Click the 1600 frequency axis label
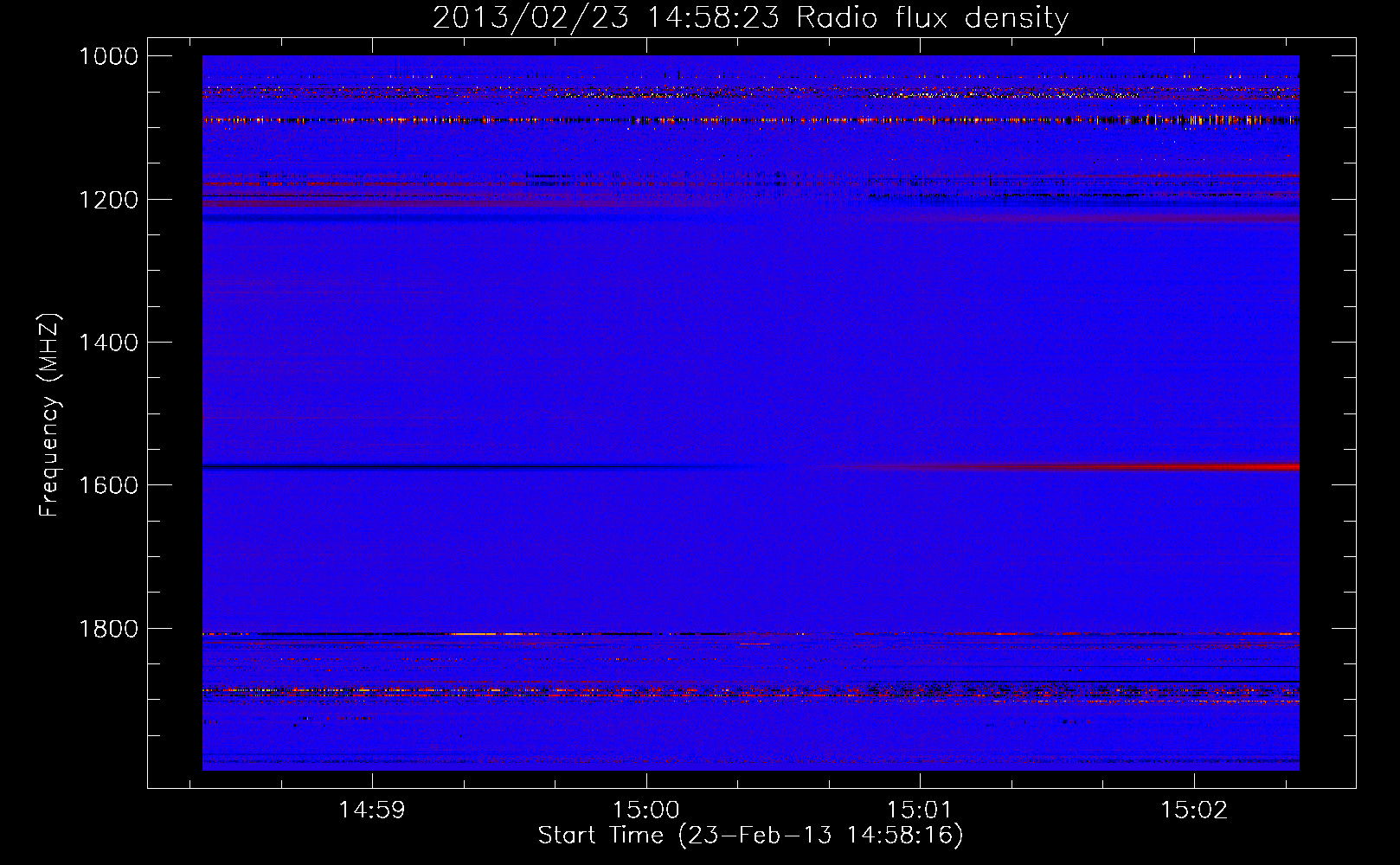Image resolution: width=1400 pixels, height=865 pixels. pyautogui.click(x=108, y=485)
